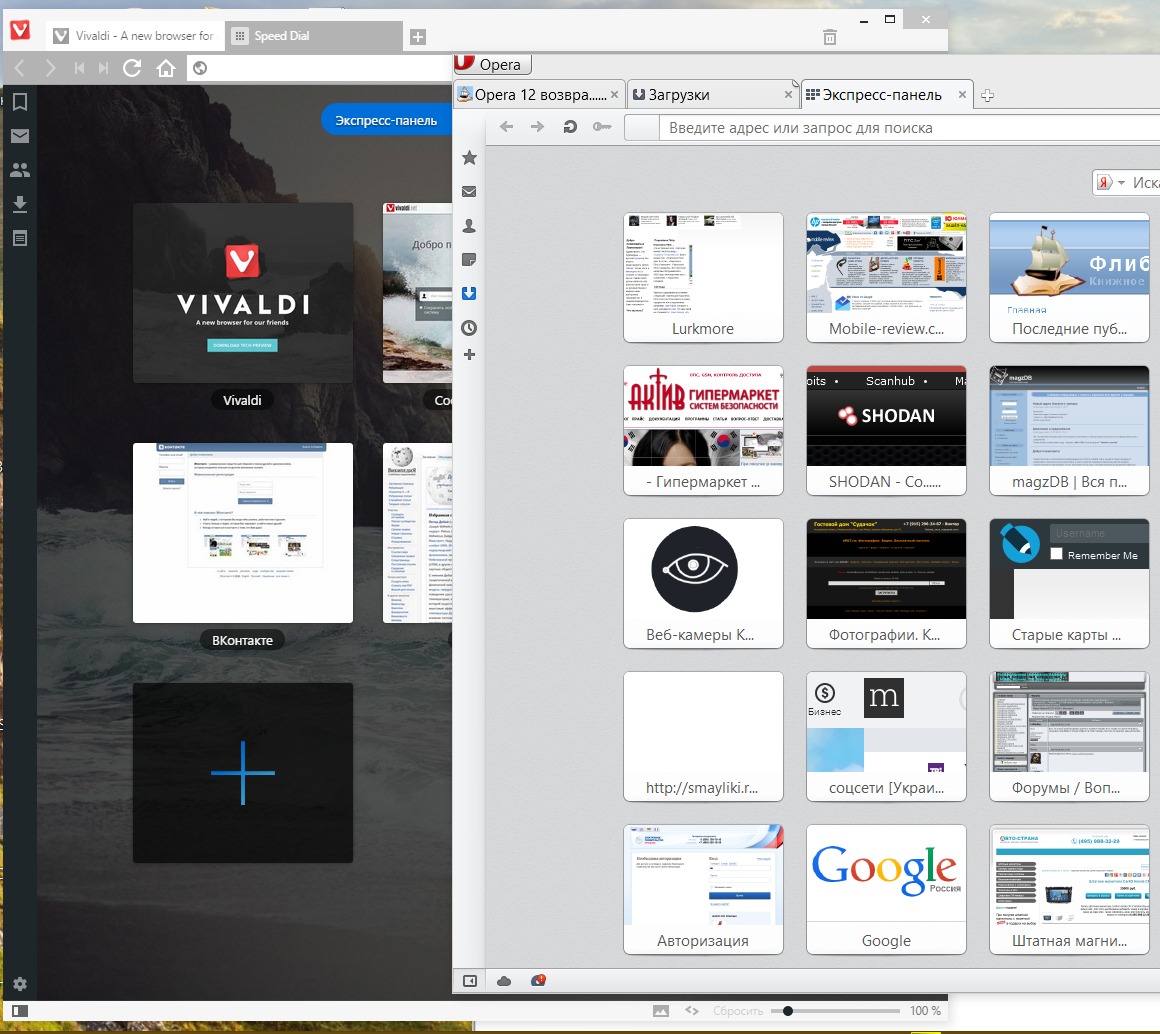This screenshot has height=1034, width=1160.
Task: Click Opera Turbo status icon
Action: pos(539,981)
